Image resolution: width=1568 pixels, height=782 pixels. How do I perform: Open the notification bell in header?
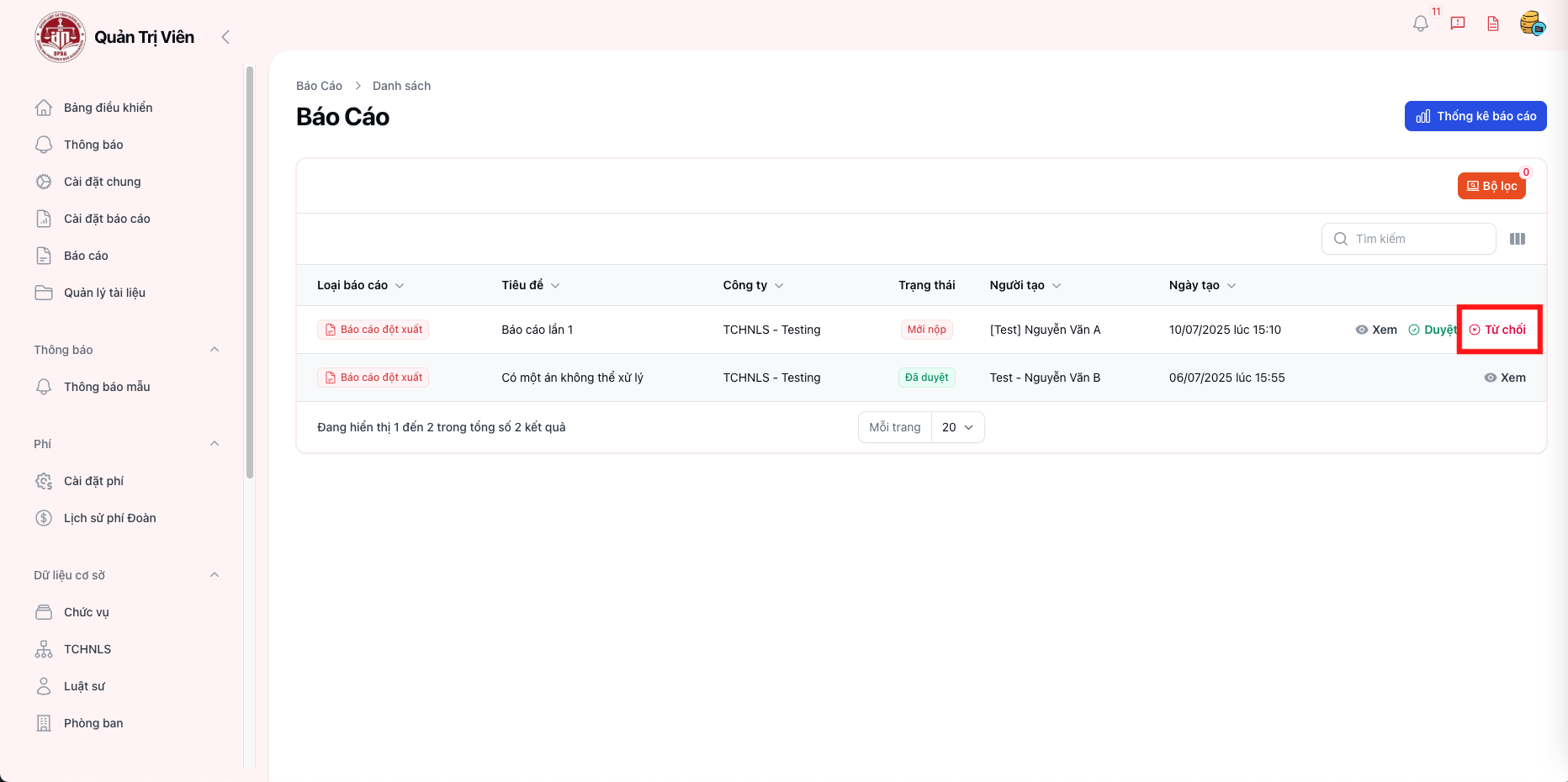(1420, 24)
